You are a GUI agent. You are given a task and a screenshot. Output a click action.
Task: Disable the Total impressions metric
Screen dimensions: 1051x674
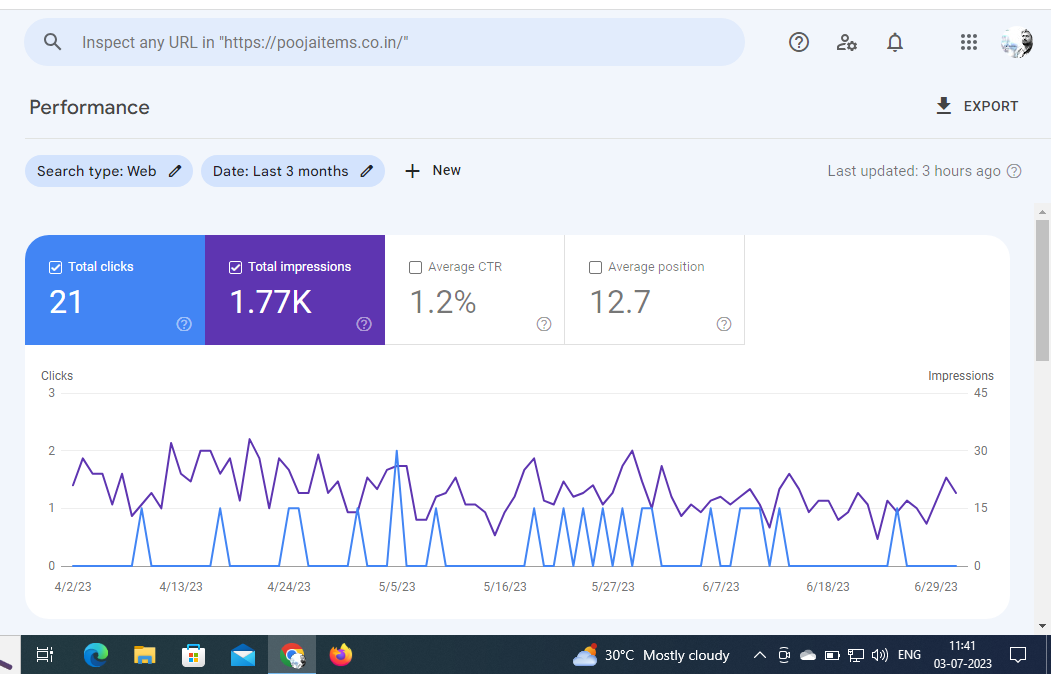pyautogui.click(x=235, y=266)
